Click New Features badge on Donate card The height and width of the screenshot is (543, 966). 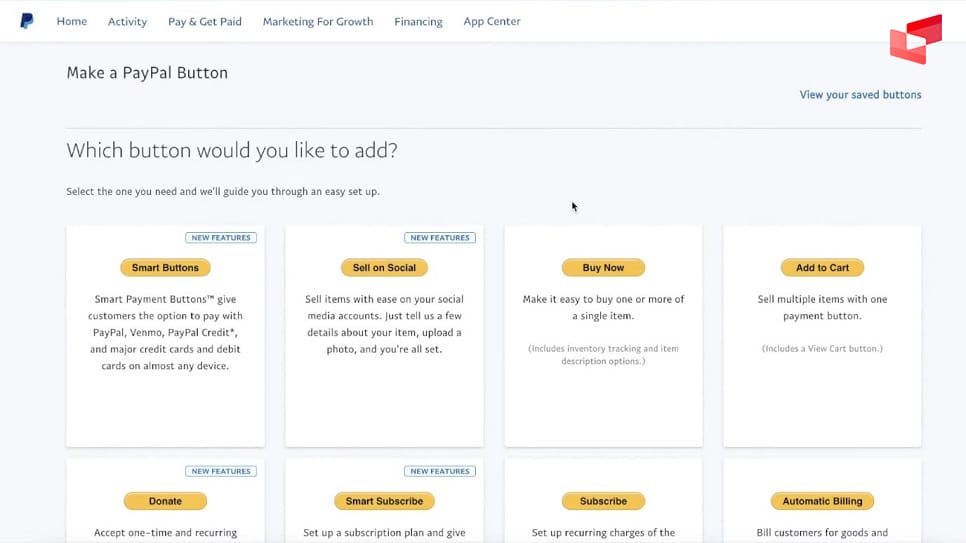pos(221,471)
